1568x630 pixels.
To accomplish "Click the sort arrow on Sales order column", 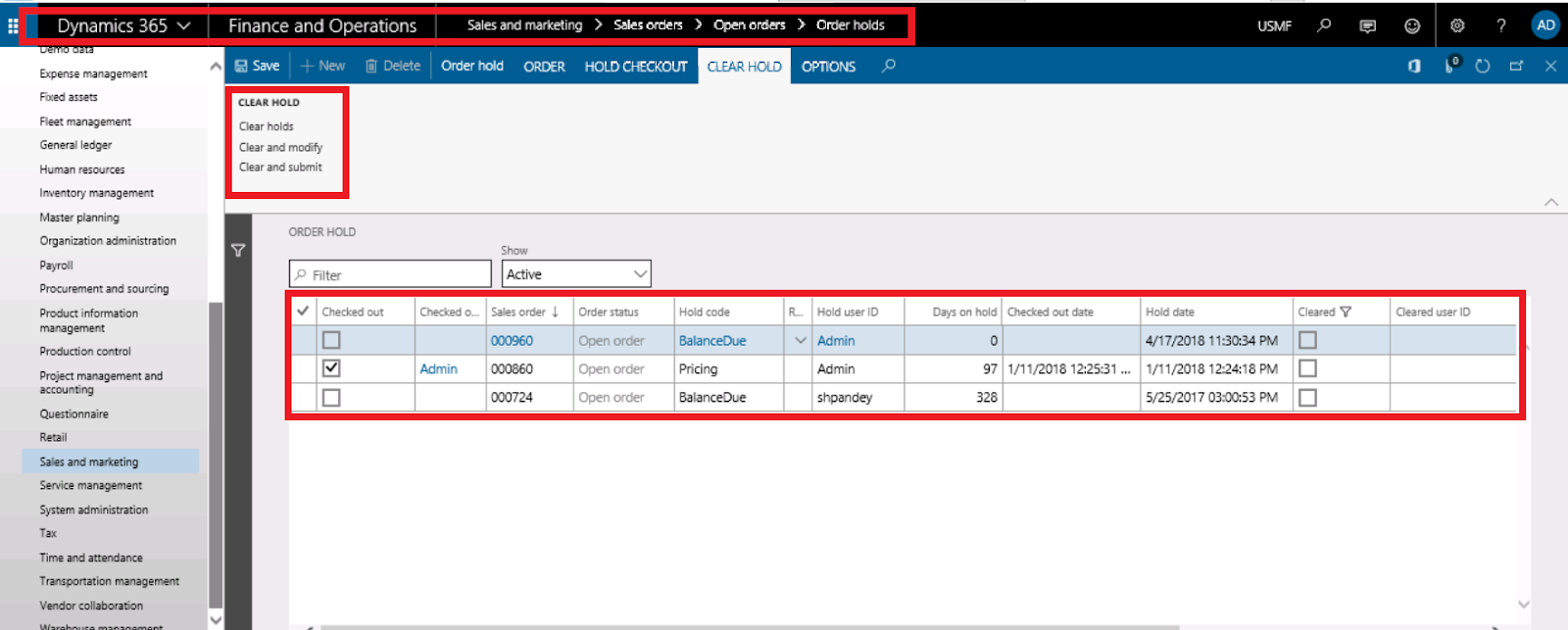I will [555, 312].
